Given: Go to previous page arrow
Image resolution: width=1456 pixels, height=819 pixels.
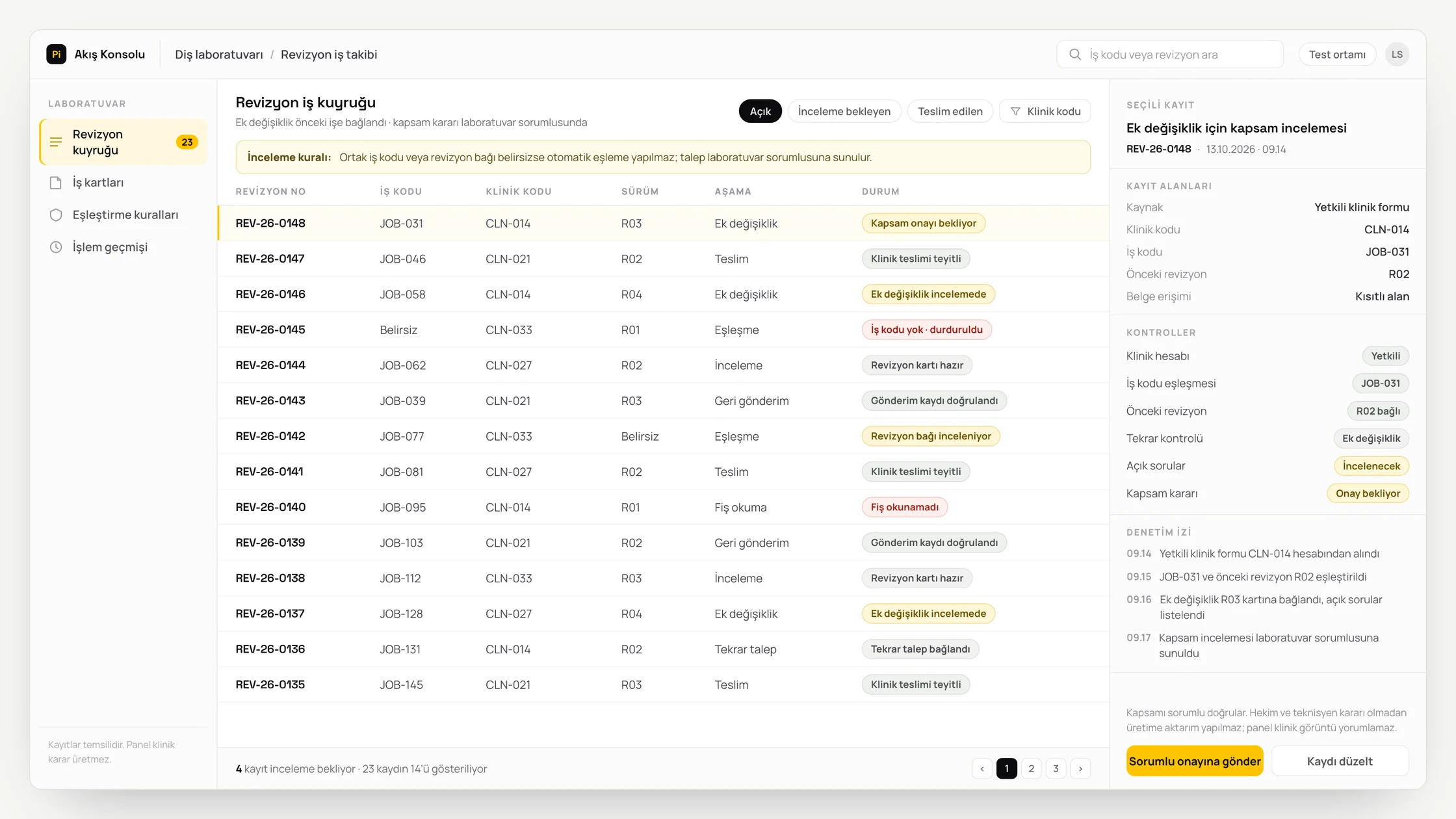Looking at the screenshot, I should pyautogui.click(x=982, y=769).
